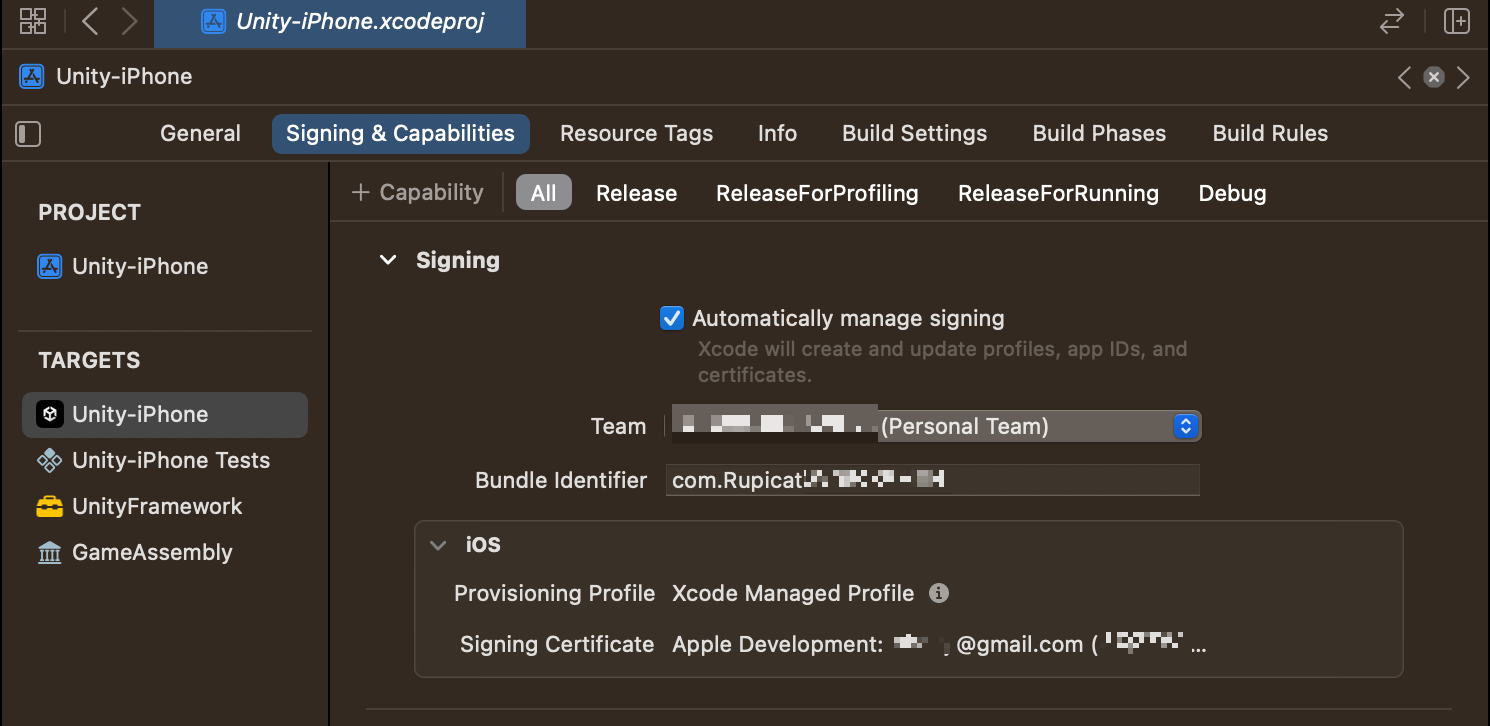
Task: Add a new editor split pane
Action: pos(1457,21)
